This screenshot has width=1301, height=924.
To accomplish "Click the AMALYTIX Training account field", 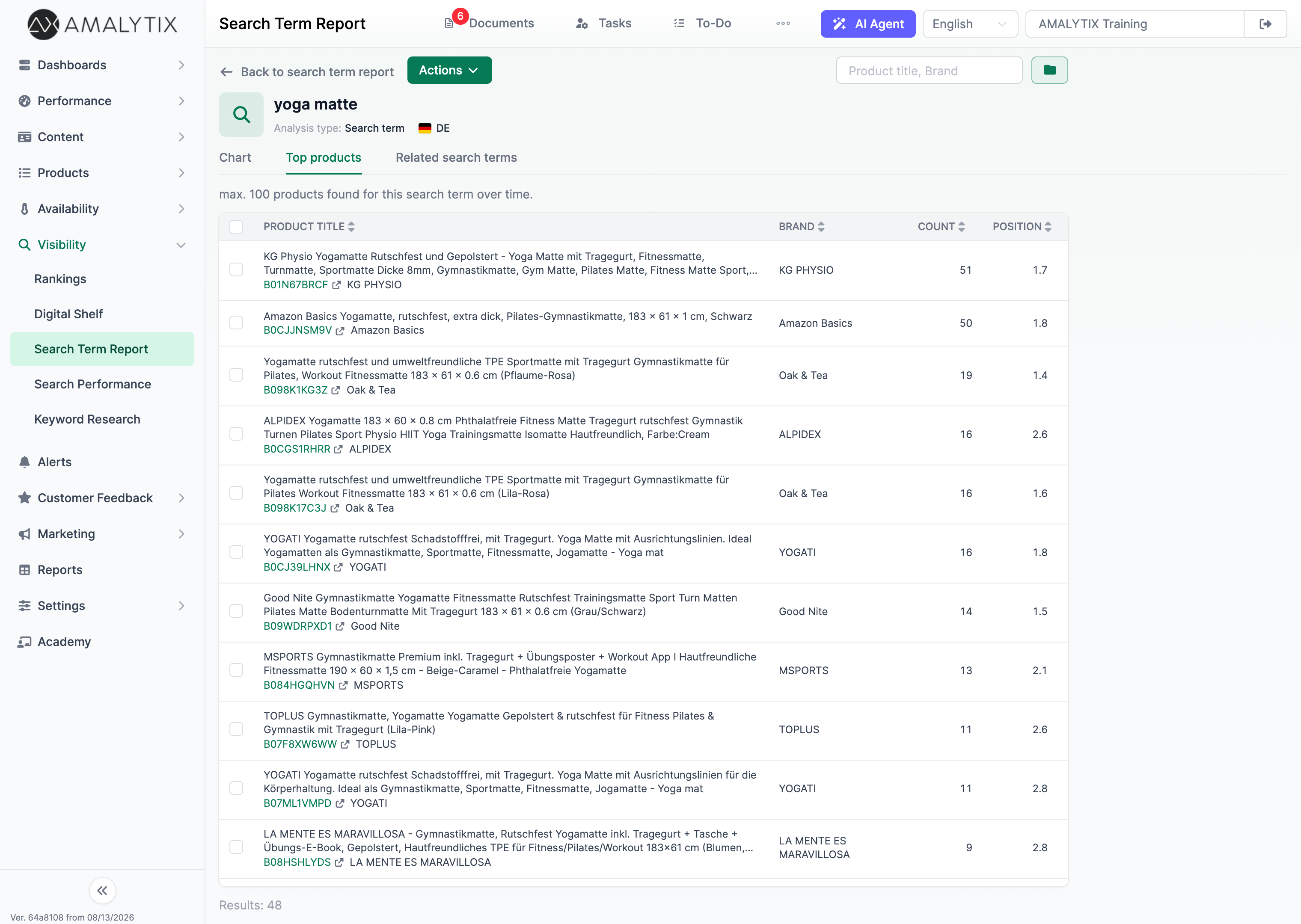I will click(x=1135, y=24).
